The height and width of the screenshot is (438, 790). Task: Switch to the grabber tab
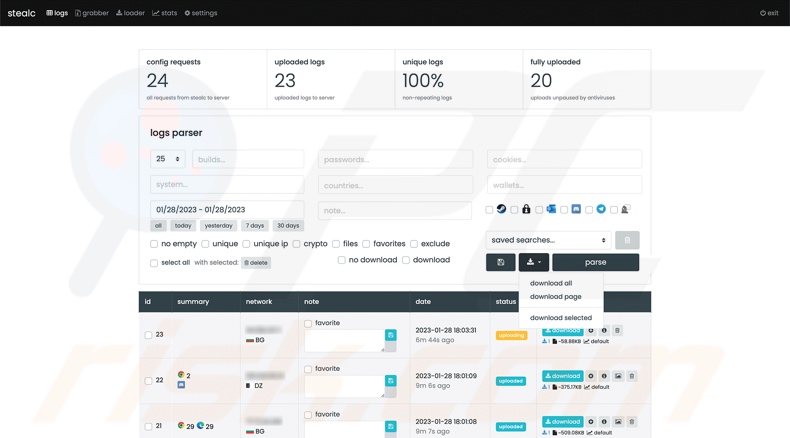pos(92,13)
